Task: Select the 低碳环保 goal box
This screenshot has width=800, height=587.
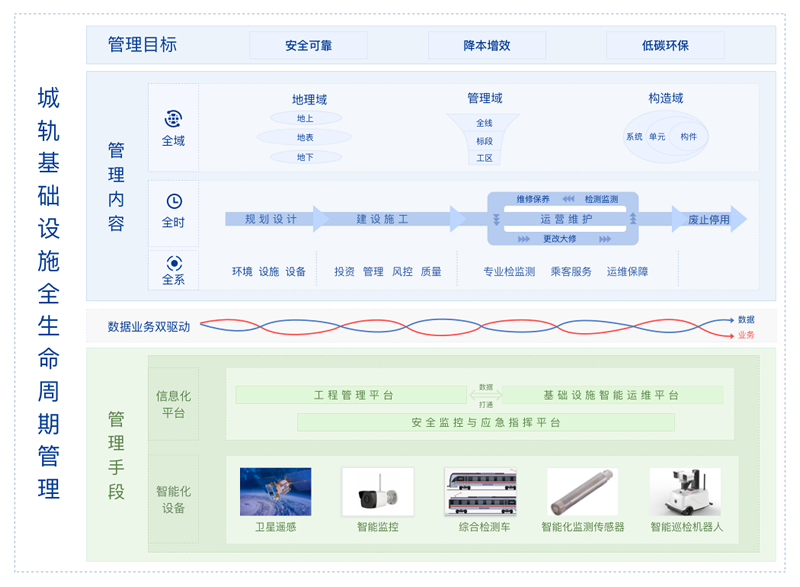Action: click(665, 45)
